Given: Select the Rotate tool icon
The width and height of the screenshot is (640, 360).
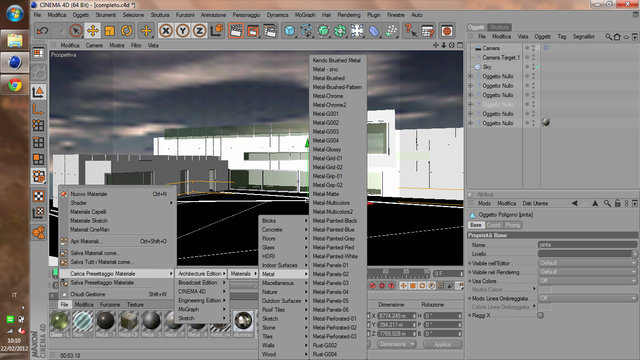Looking at the screenshot, I should click(x=127, y=31).
